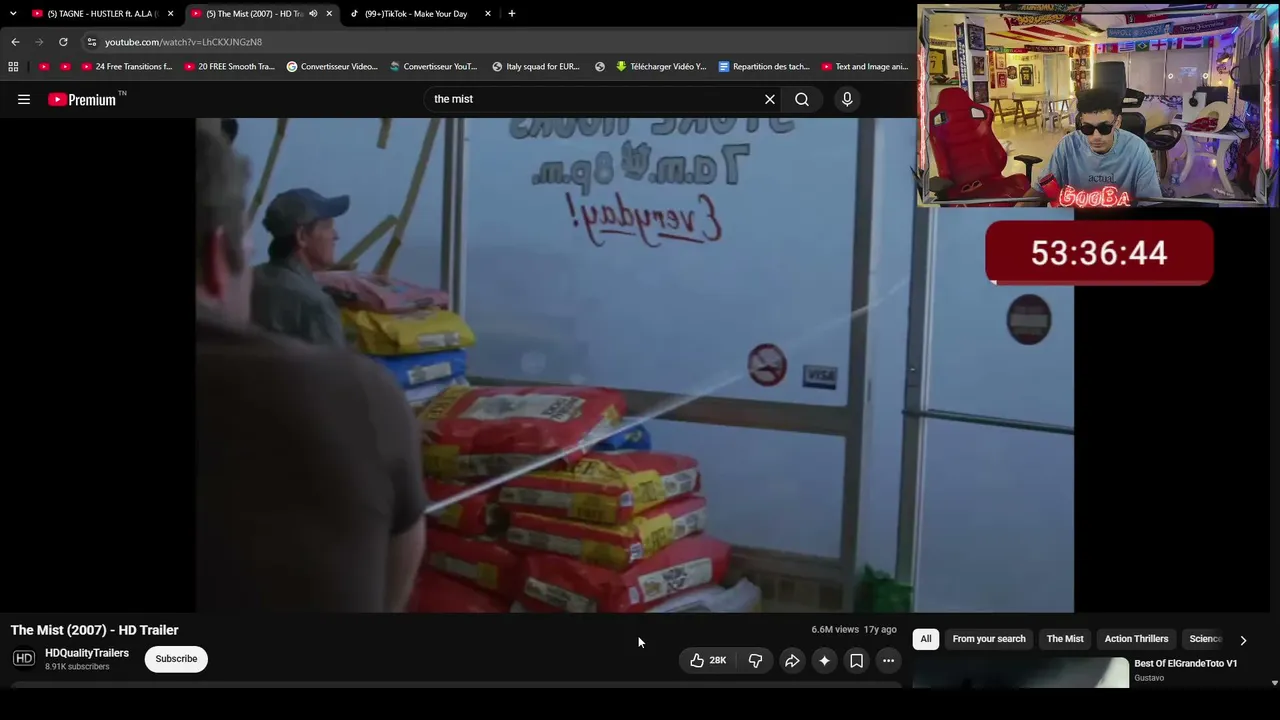
Task: Go forward in browser history
Action: click(x=39, y=42)
